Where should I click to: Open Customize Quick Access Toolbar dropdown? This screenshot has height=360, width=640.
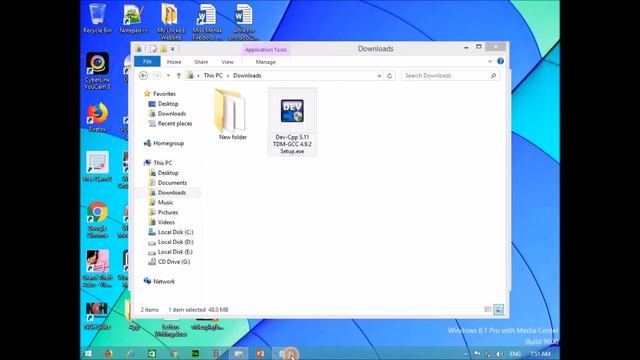tap(173, 49)
